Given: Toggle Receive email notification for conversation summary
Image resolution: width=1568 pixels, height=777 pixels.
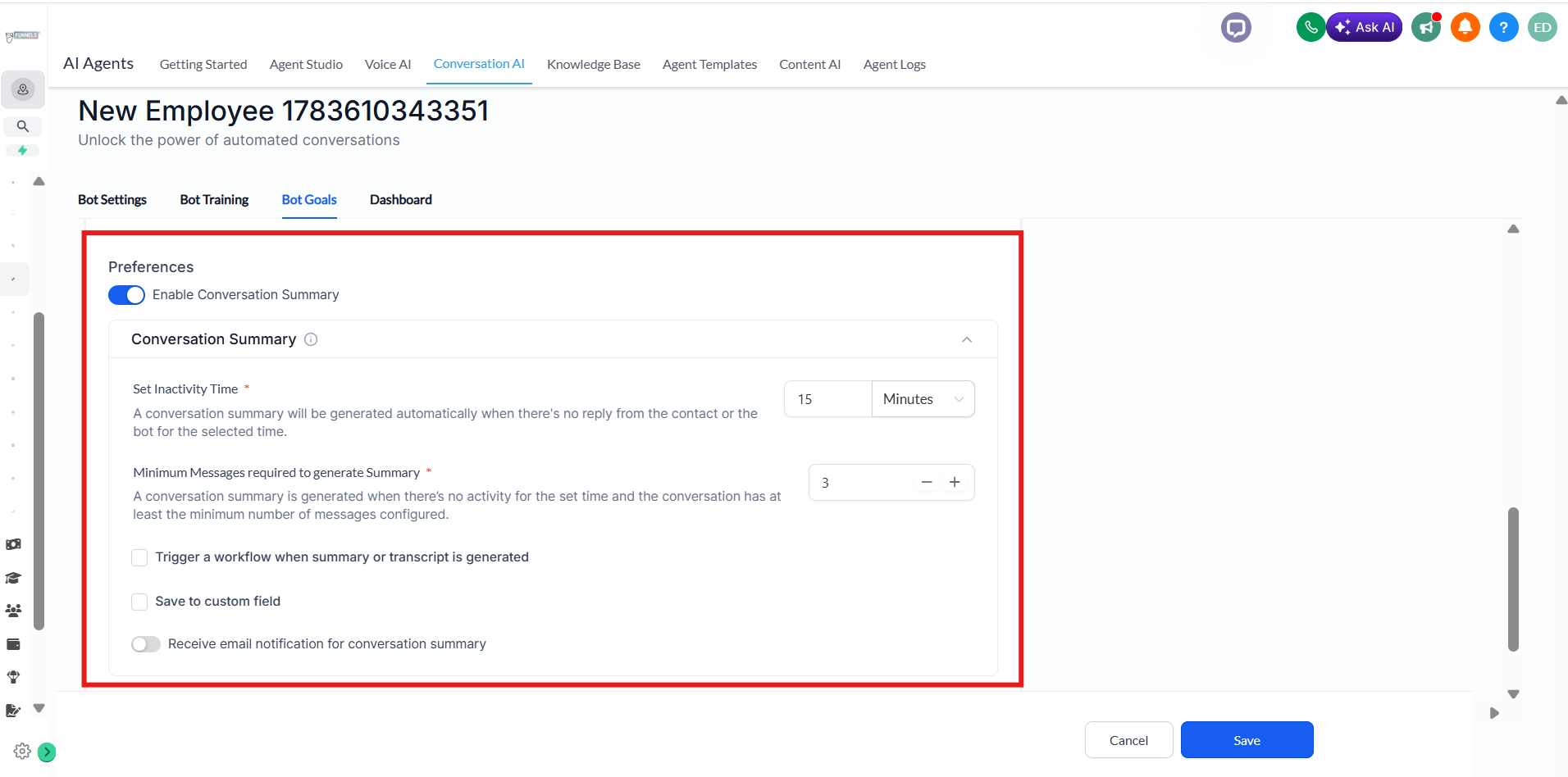Looking at the screenshot, I should coord(146,644).
